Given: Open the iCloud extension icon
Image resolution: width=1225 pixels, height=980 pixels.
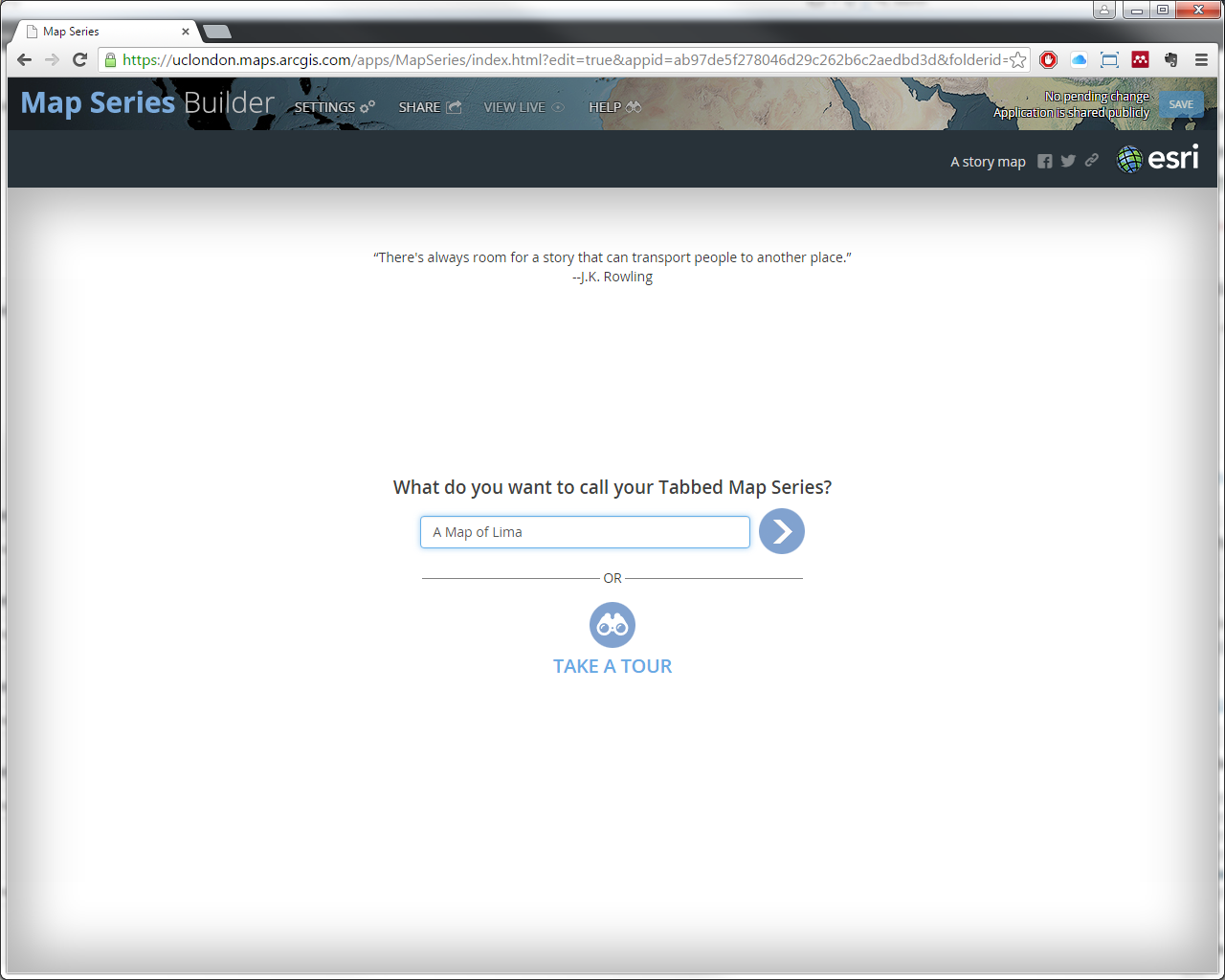Looking at the screenshot, I should coord(1079,59).
